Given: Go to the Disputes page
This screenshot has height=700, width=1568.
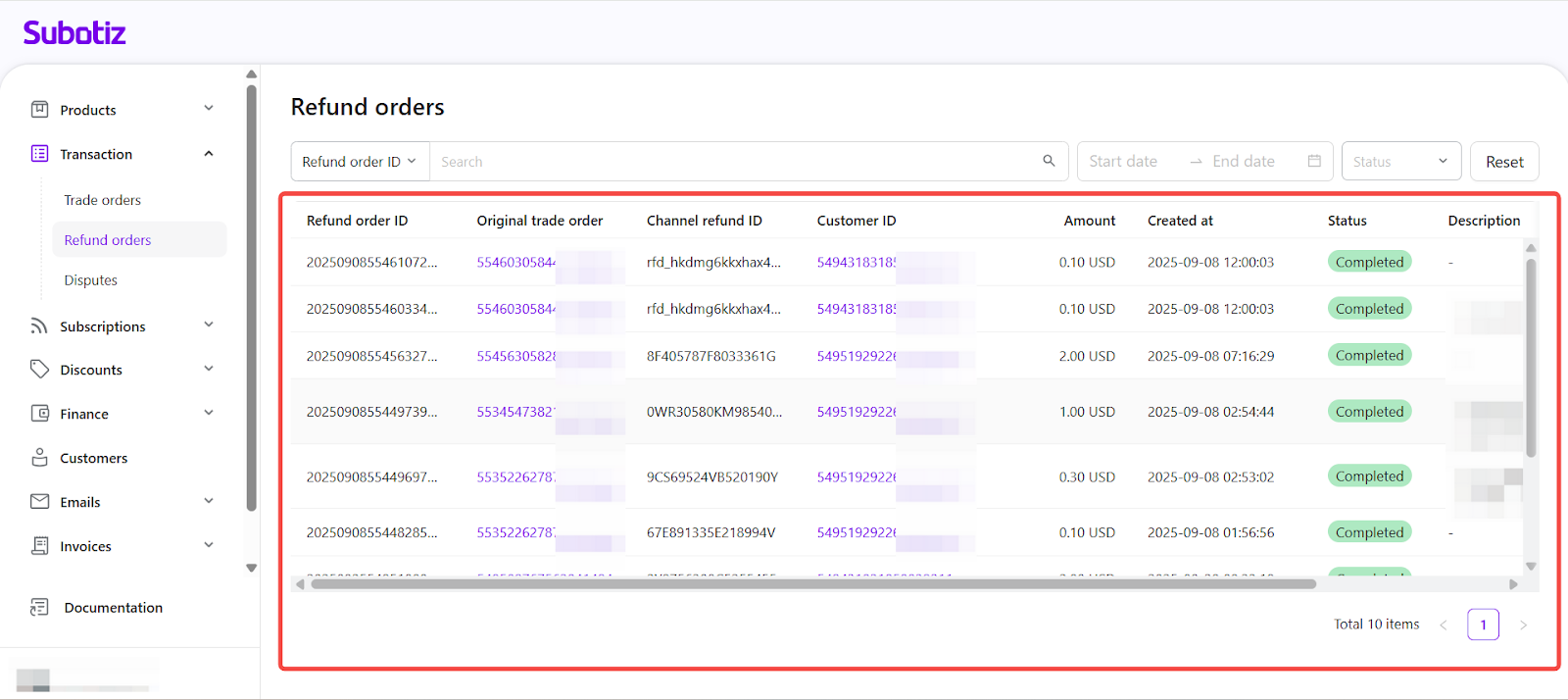Looking at the screenshot, I should (91, 280).
